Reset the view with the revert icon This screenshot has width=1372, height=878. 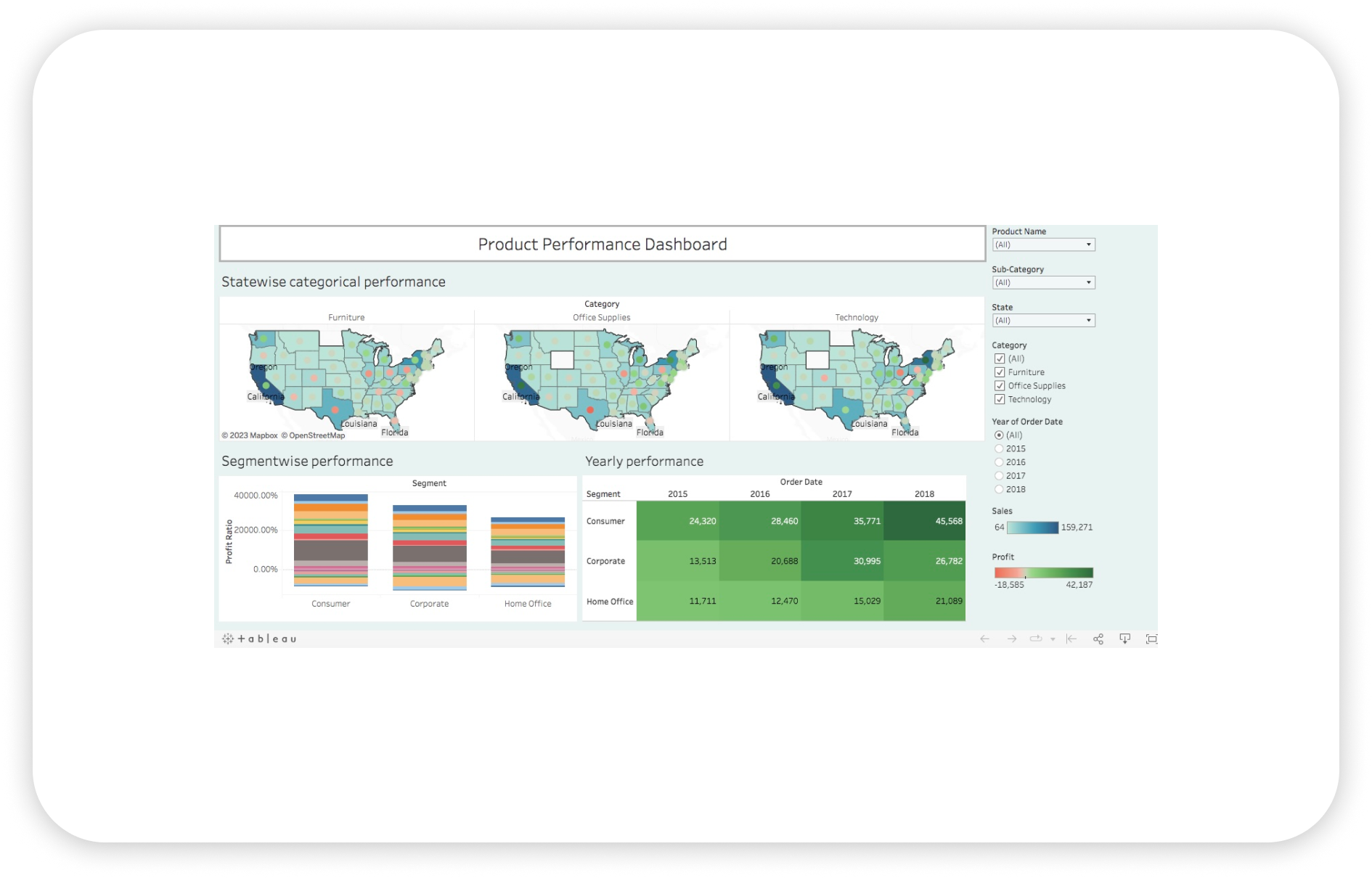(x=1071, y=639)
